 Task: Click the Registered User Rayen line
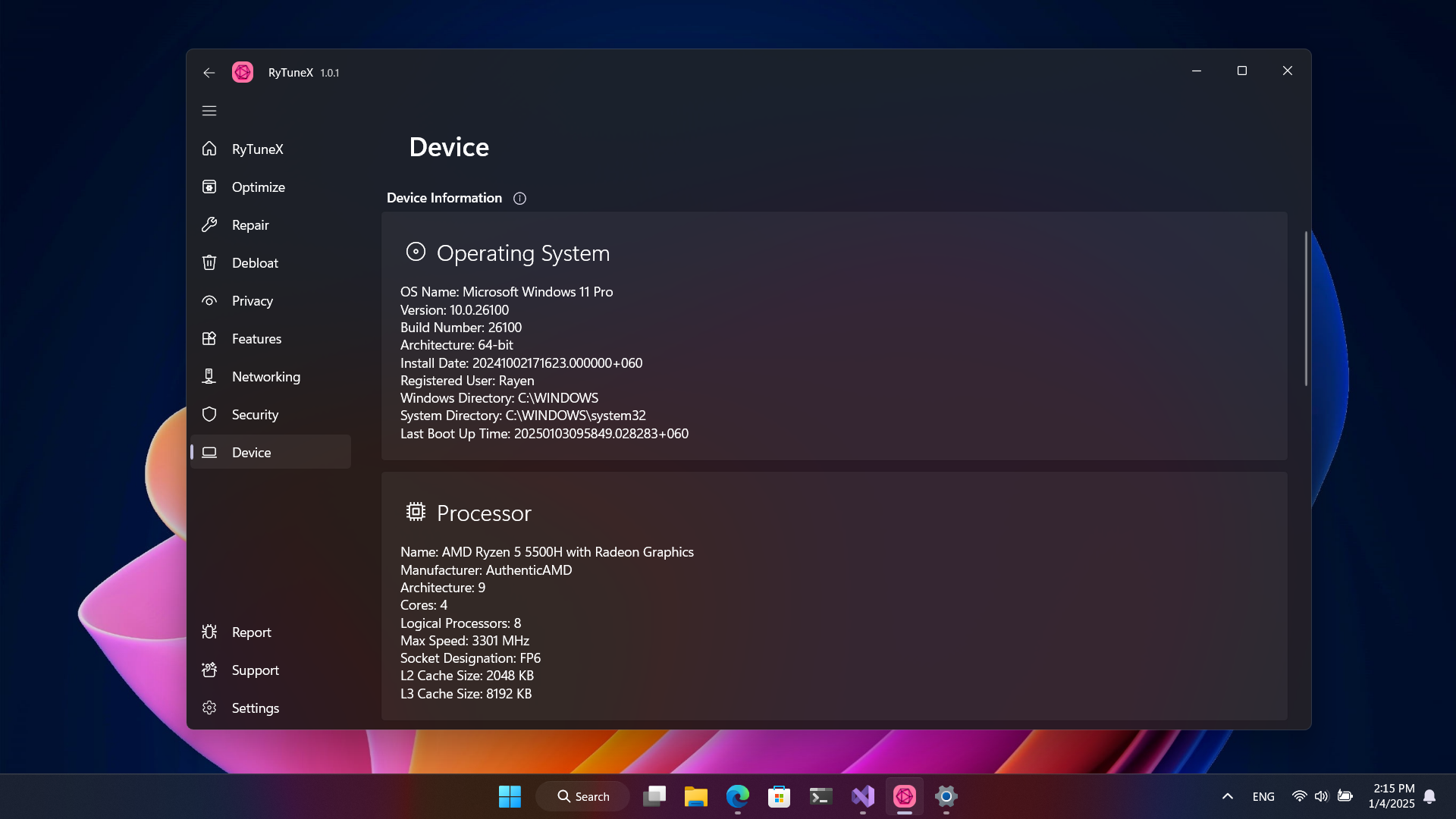pyautogui.click(x=467, y=381)
